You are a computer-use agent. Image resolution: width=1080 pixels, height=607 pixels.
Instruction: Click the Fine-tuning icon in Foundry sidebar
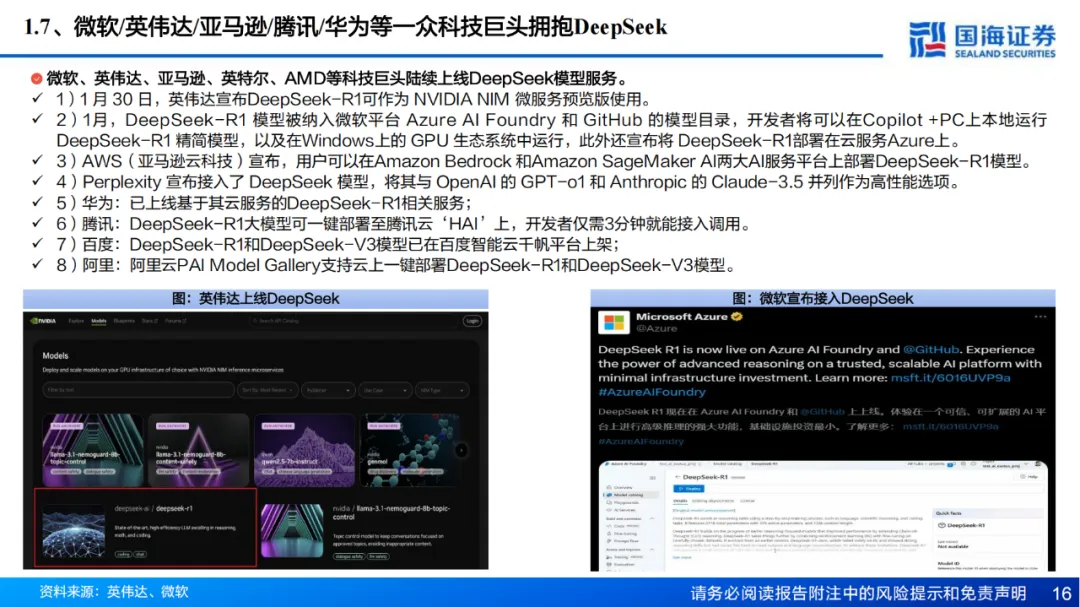tap(609, 533)
